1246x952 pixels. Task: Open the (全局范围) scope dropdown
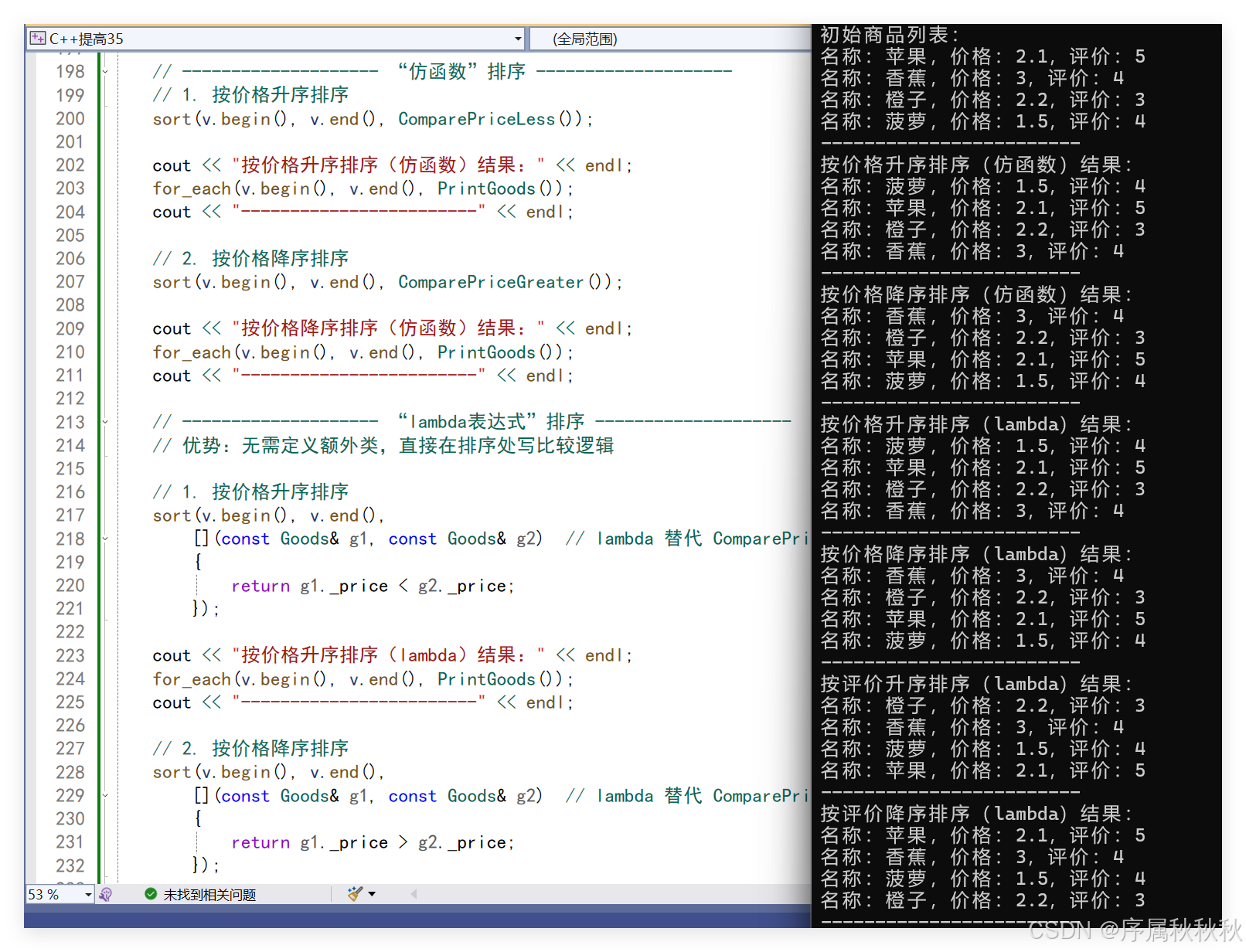(x=671, y=39)
